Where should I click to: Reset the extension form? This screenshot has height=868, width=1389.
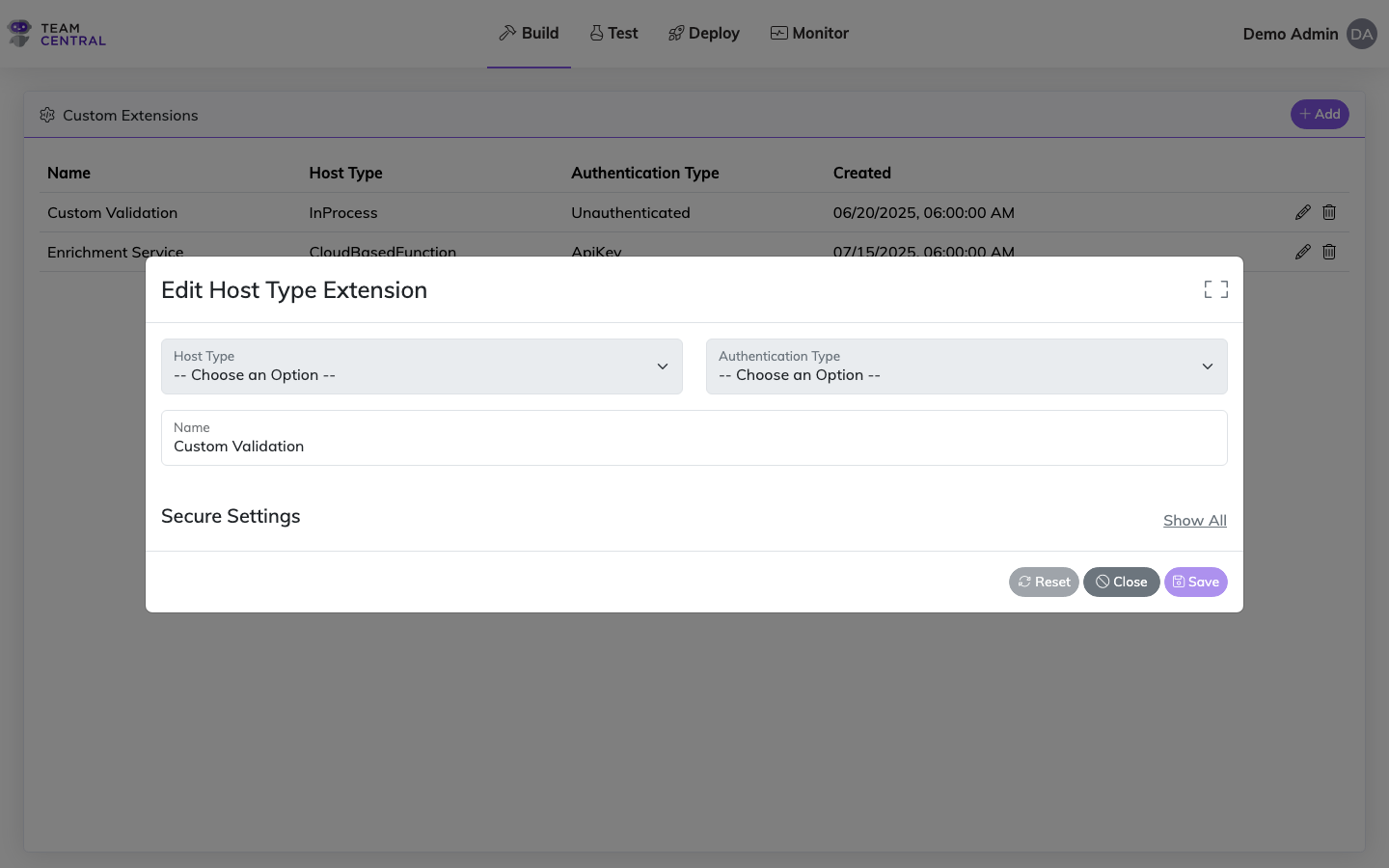[x=1044, y=582]
